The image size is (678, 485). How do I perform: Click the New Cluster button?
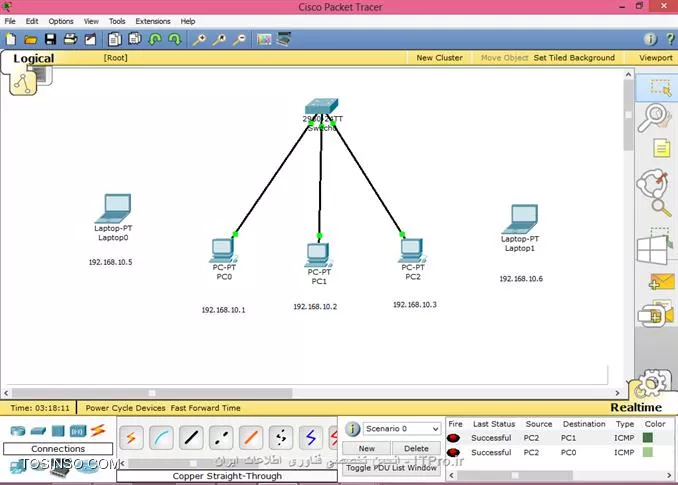tap(439, 57)
